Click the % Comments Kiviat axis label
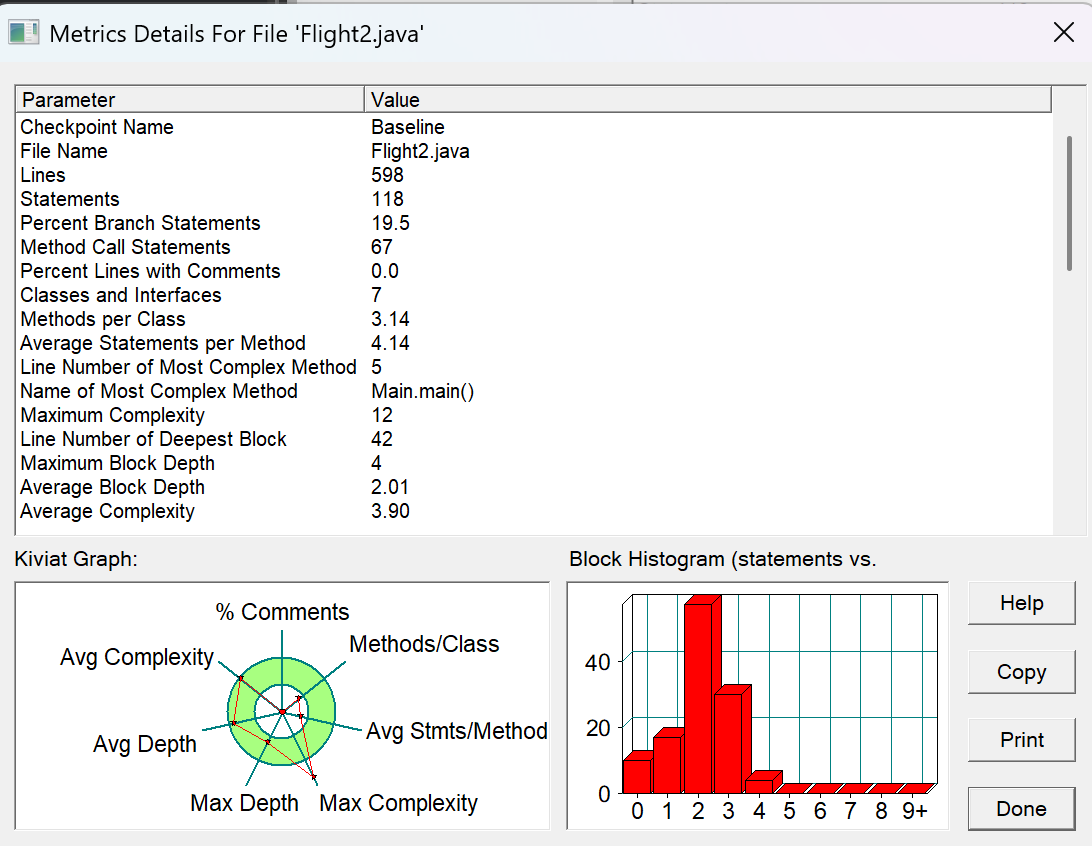Screen dimensions: 1092x846 (282, 612)
